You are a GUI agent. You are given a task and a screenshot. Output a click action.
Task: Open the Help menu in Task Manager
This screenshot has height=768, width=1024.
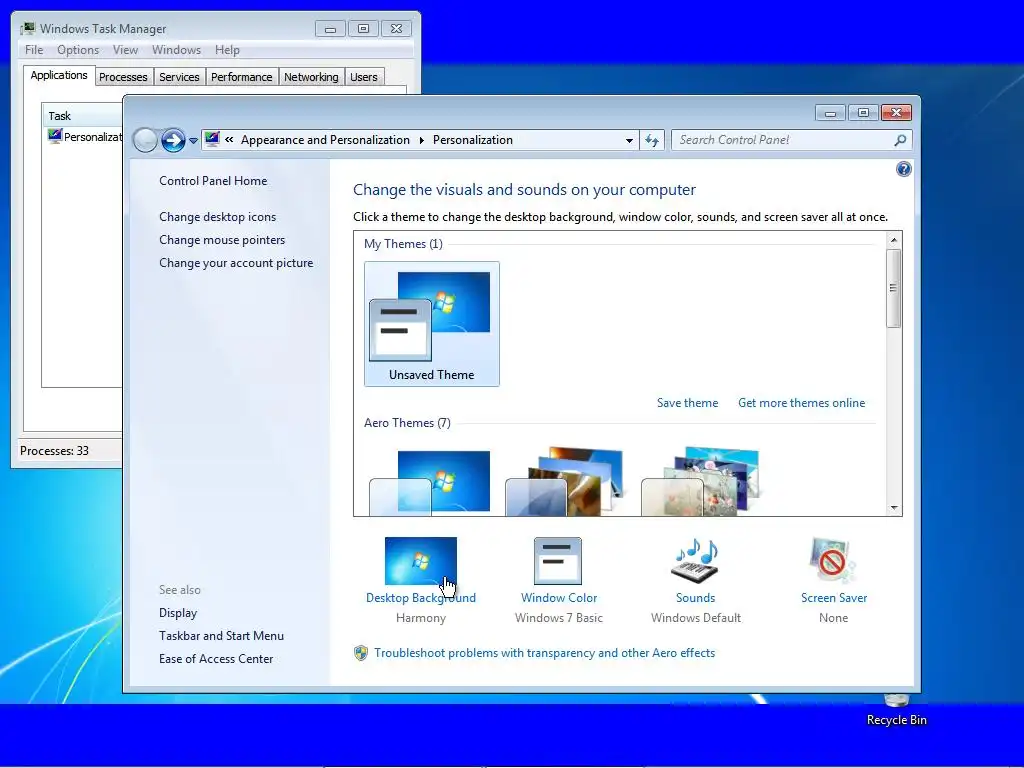[227, 50]
